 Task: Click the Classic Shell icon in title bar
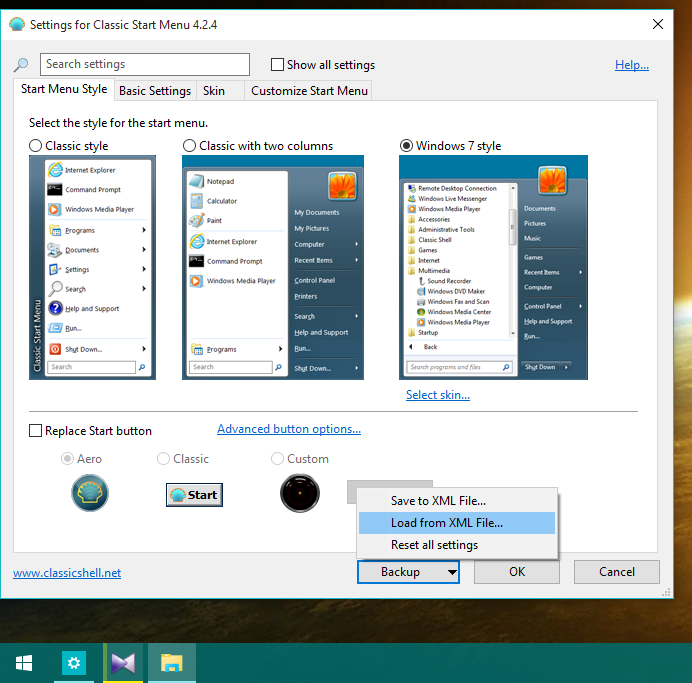point(17,24)
